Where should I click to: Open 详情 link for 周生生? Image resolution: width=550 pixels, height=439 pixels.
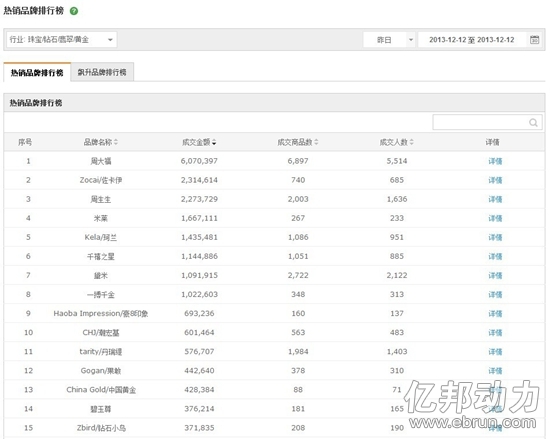click(x=495, y=199)
